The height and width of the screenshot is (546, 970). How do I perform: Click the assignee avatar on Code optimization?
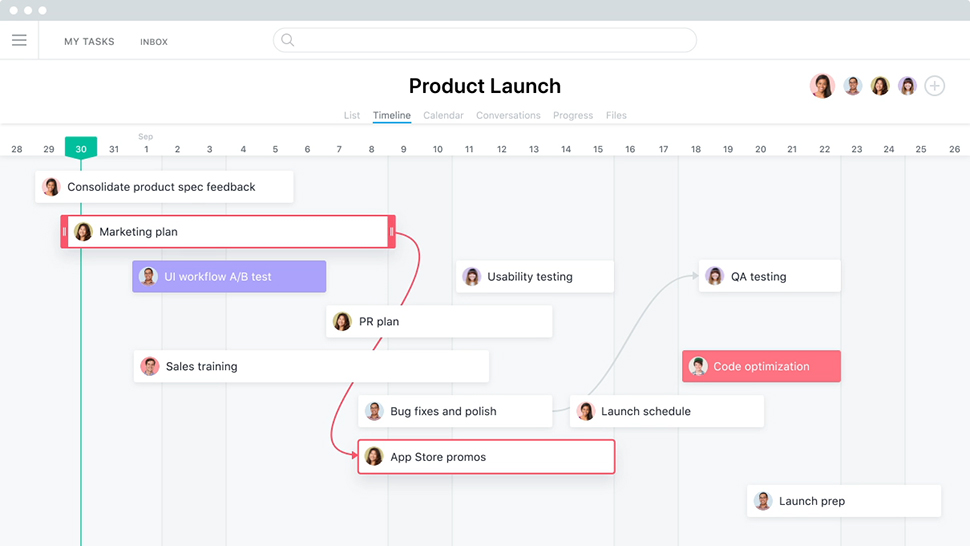(698, 366)
